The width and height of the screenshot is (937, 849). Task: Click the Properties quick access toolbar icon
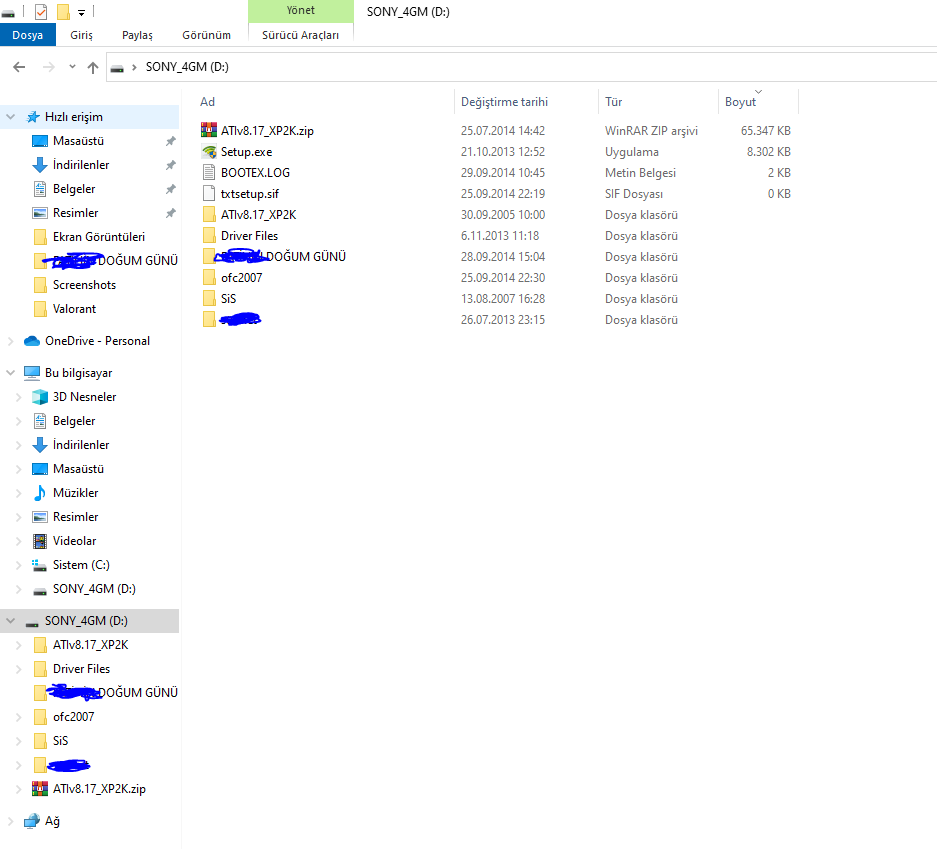click(41, 11)
